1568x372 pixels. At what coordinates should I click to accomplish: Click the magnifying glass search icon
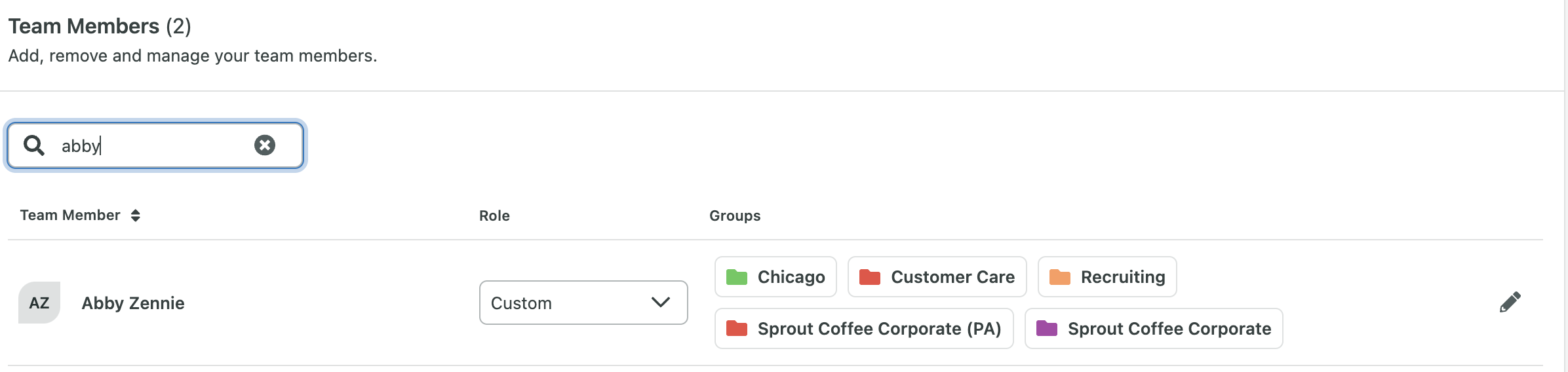click(x=34, y=145)
